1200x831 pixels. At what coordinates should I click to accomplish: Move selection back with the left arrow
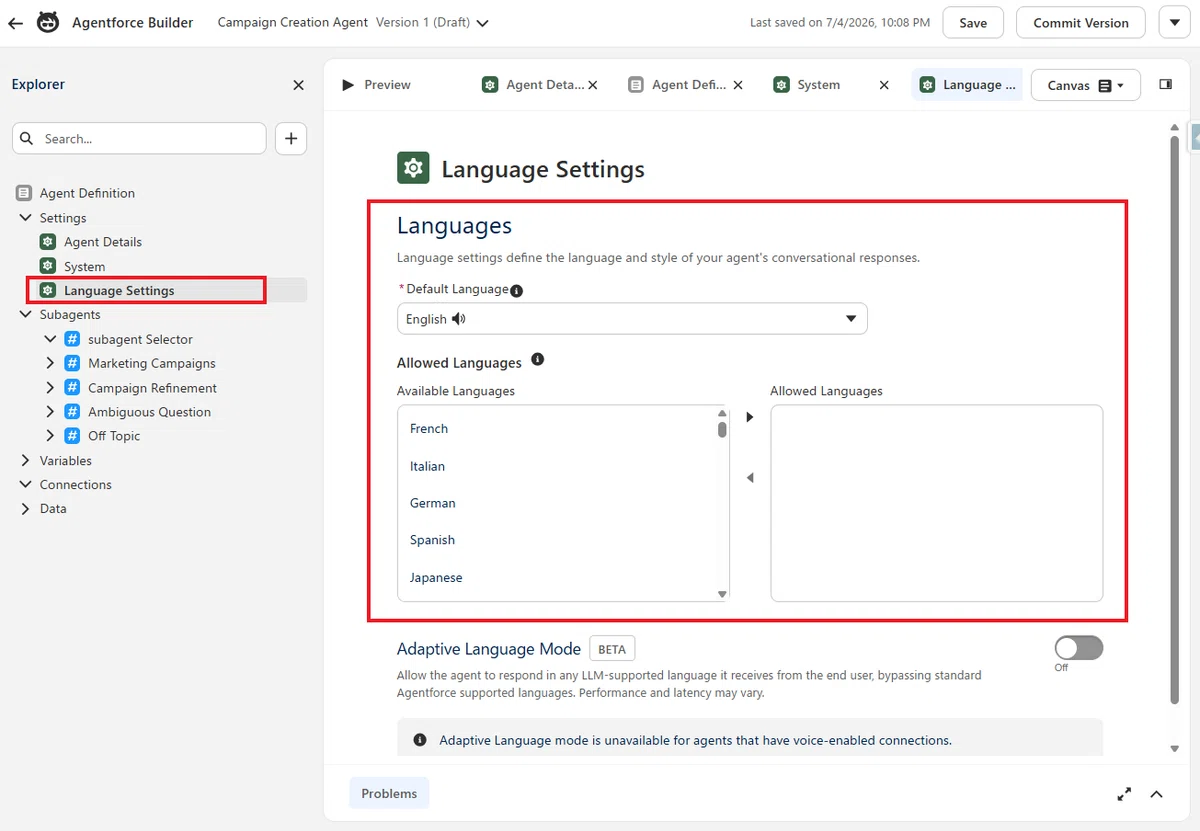click(750, 478)
